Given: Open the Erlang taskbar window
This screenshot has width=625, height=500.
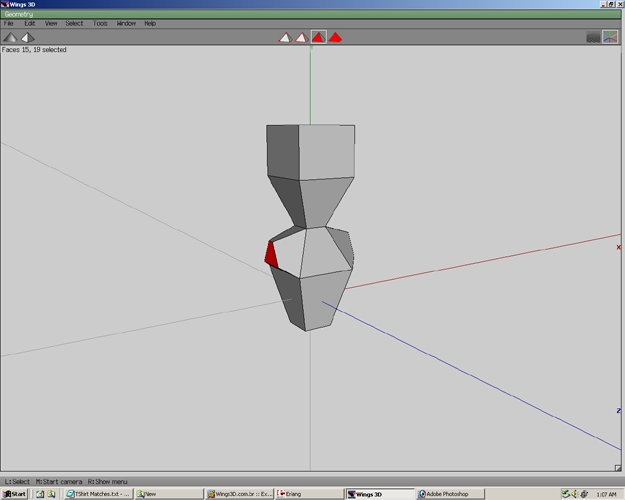Looking at the screenshot, I should [x=310, y=494].
